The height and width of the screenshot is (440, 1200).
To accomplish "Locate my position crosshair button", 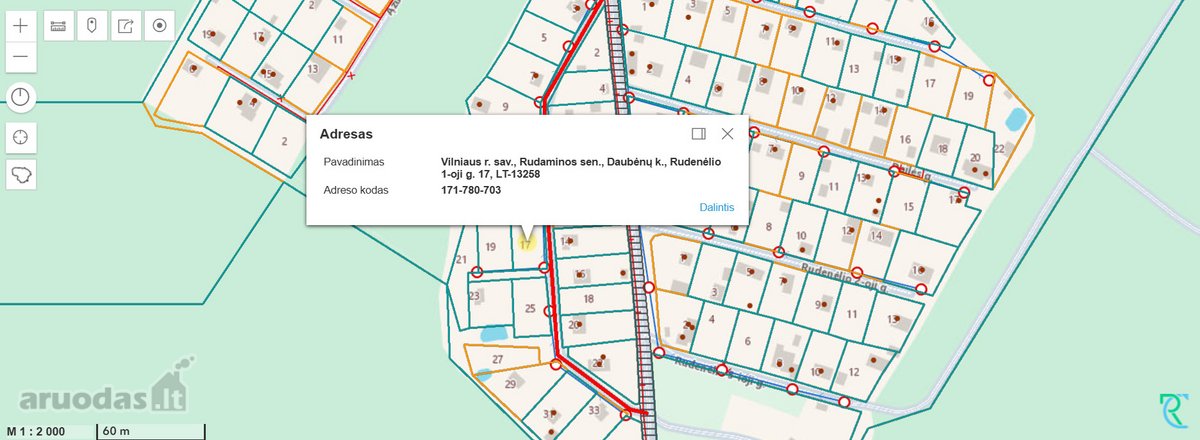I will (x=22, y=137).
